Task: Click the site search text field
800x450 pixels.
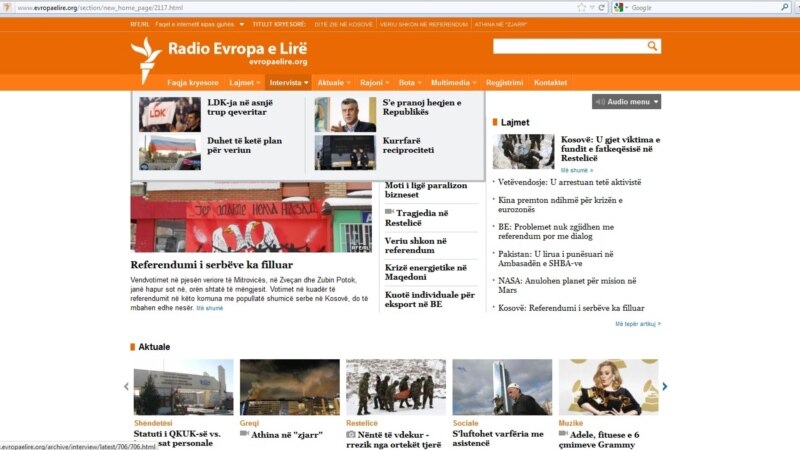Action: point(568,46)
